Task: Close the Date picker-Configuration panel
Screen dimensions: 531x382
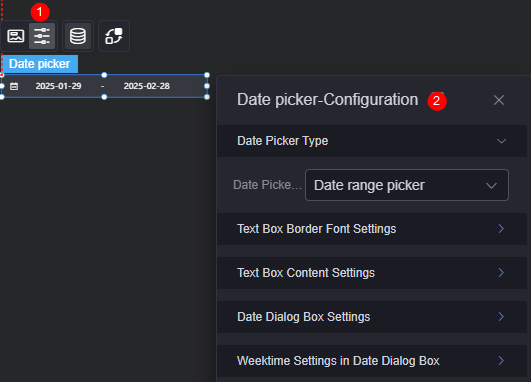Action: click(499, 100)
